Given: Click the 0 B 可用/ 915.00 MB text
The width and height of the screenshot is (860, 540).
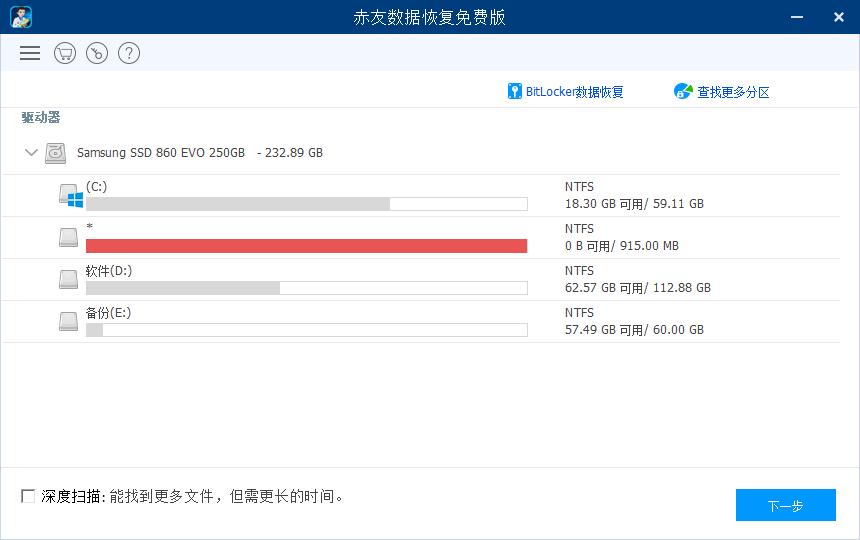Looking at the screenshot, I should [622, 246].
